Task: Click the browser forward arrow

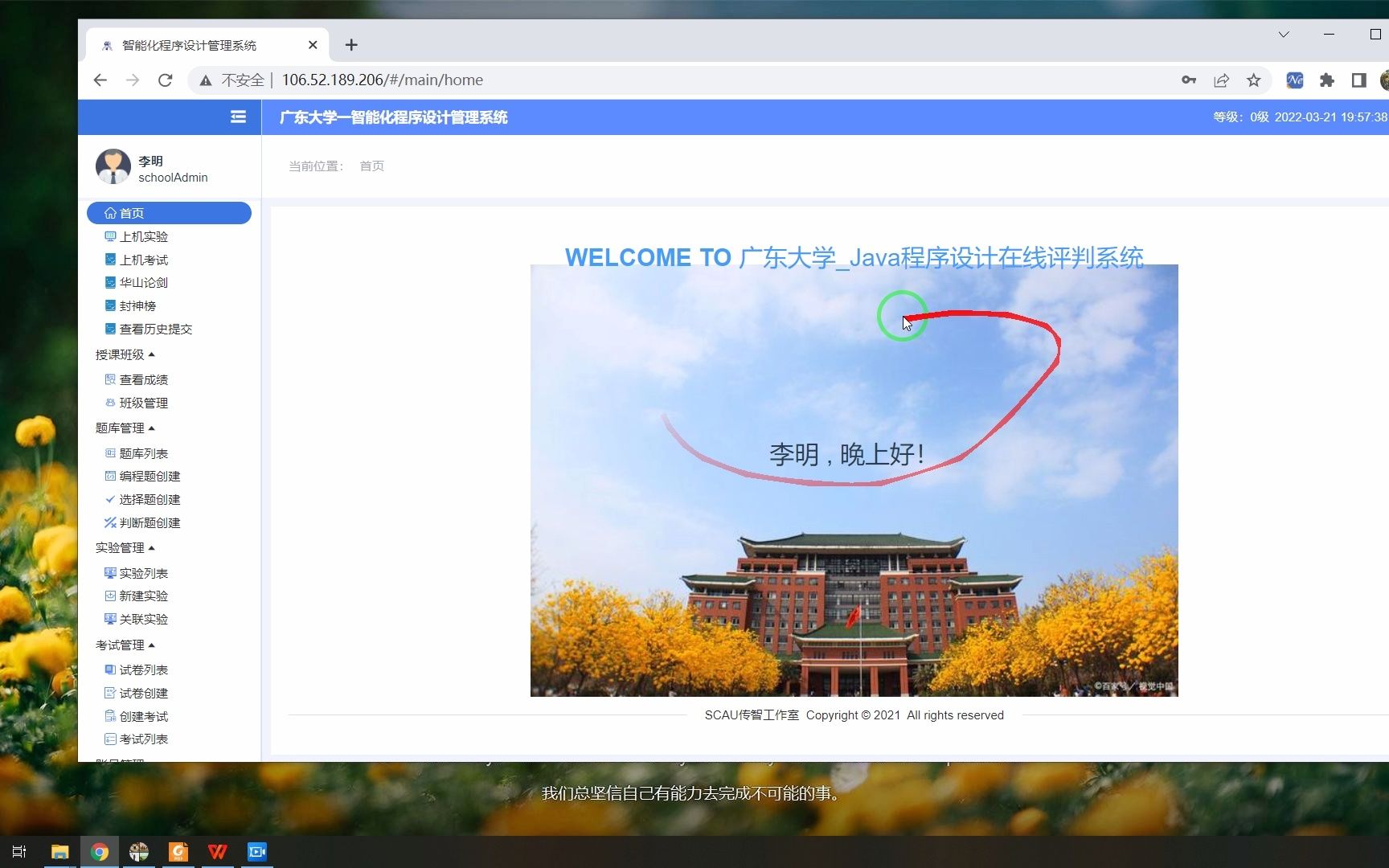Action: [x=133, y=80]
